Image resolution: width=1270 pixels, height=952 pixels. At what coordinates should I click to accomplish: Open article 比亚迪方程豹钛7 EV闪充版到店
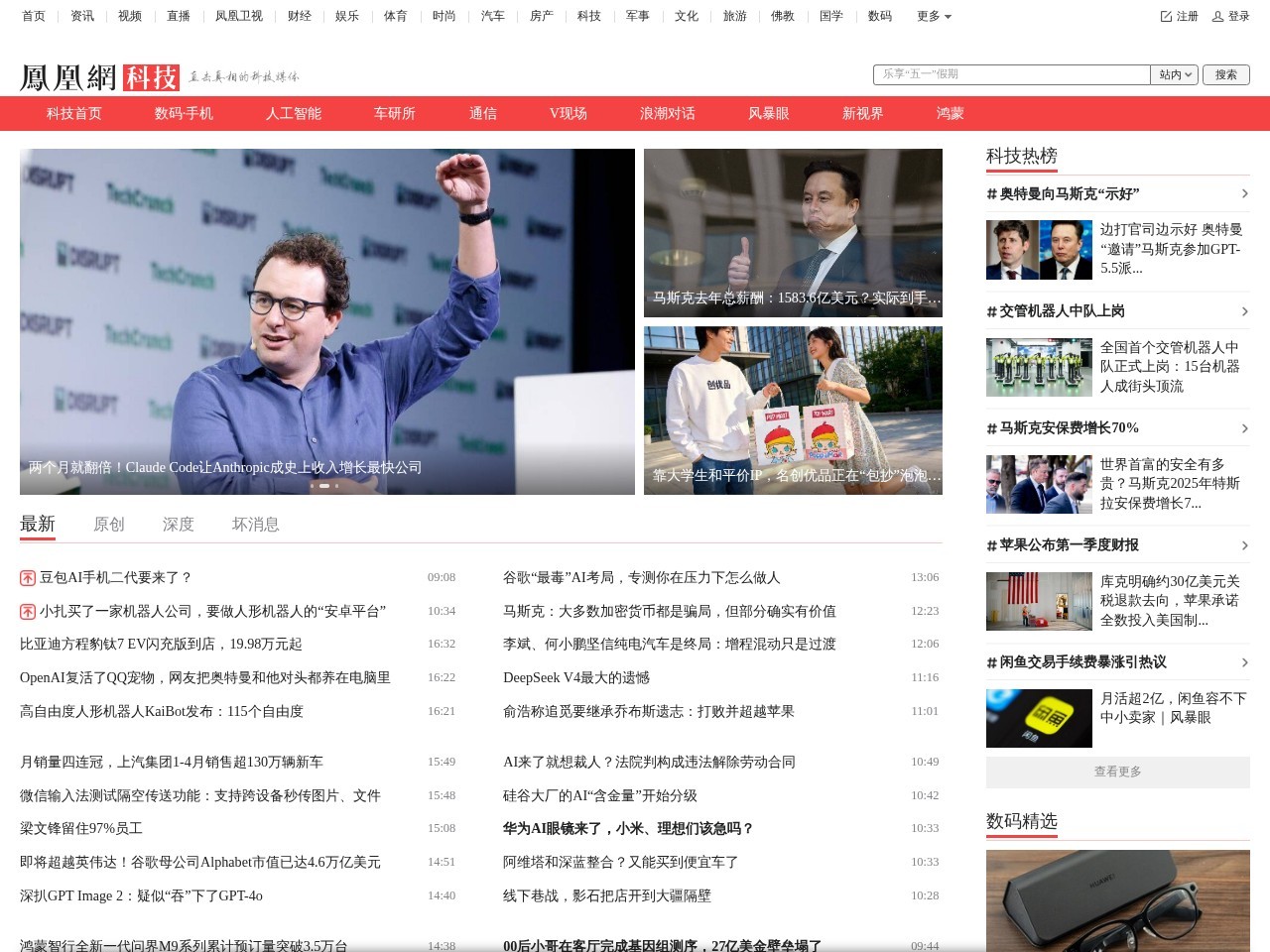click(161, 645)
